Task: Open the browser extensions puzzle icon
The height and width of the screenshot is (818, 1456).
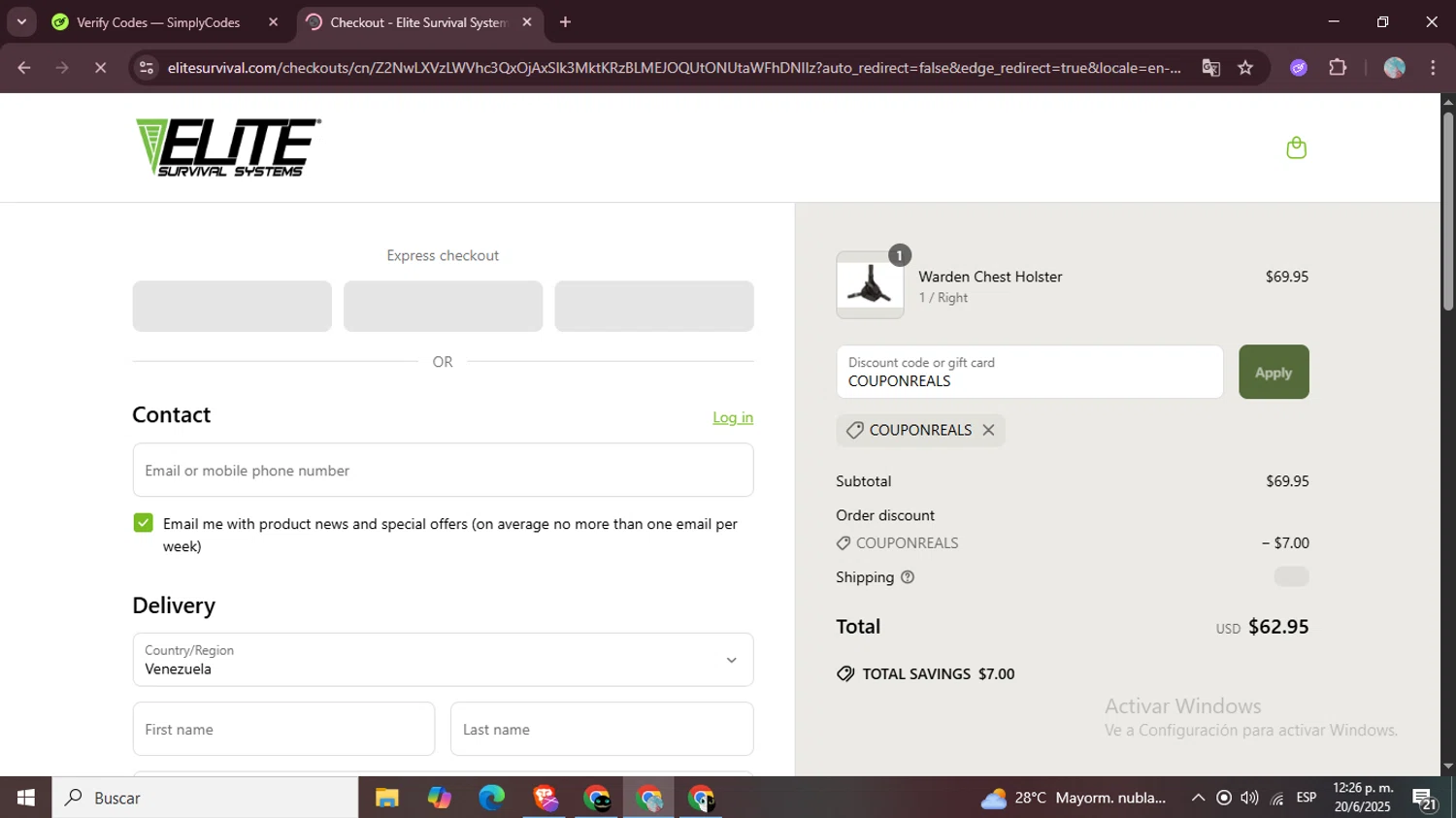Action: [x=1338, y=68]
